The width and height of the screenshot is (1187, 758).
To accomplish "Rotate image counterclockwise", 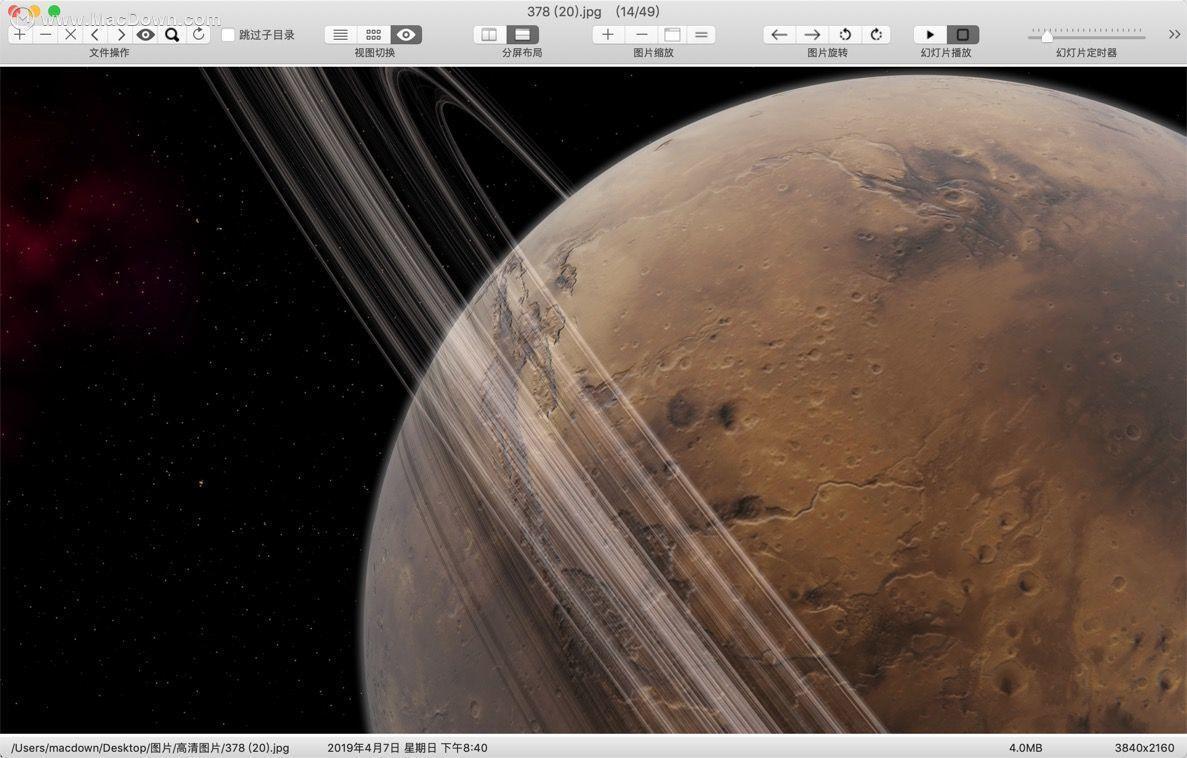I will [x=845, y=35].
